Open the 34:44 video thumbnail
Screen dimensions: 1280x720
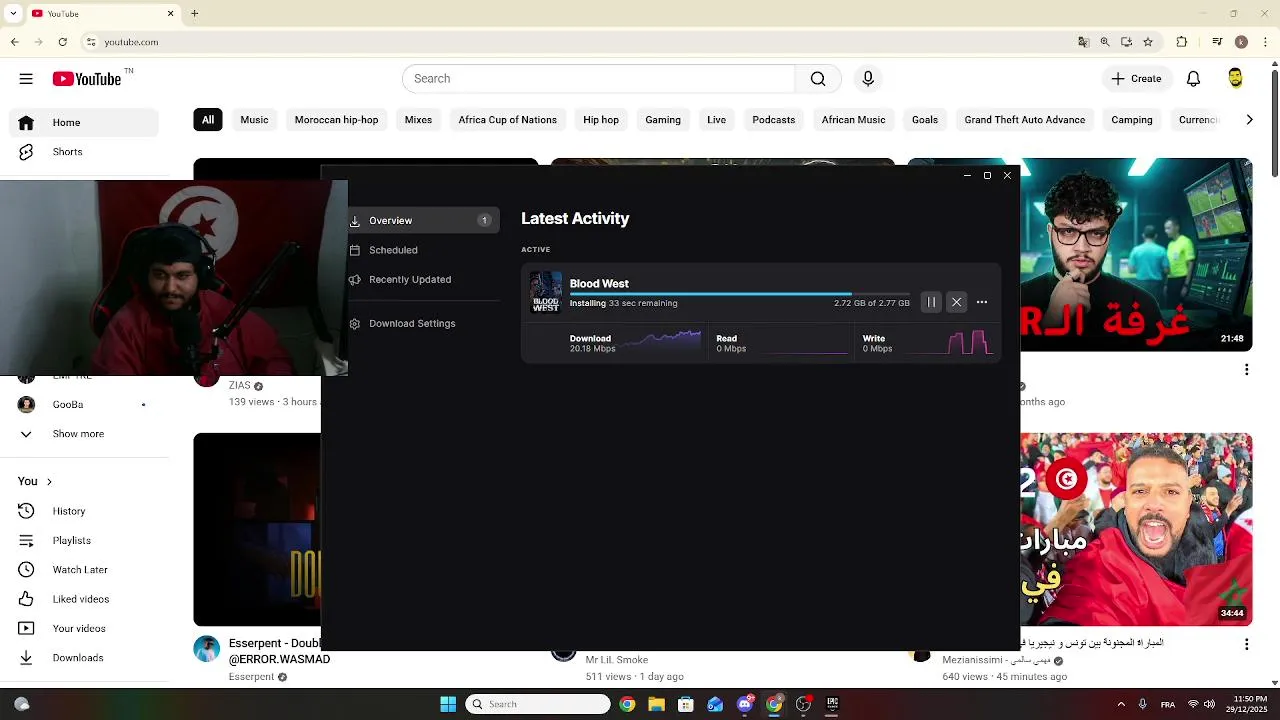coord(1136,529)
